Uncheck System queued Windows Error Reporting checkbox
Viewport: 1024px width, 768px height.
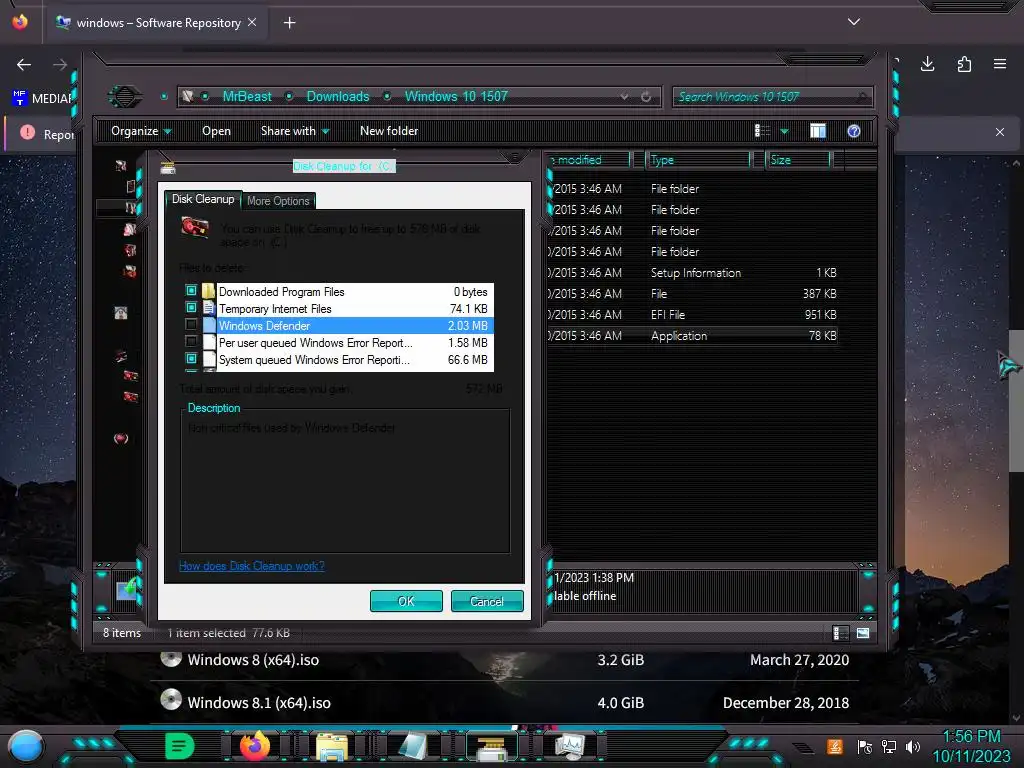tap(191, 358)
